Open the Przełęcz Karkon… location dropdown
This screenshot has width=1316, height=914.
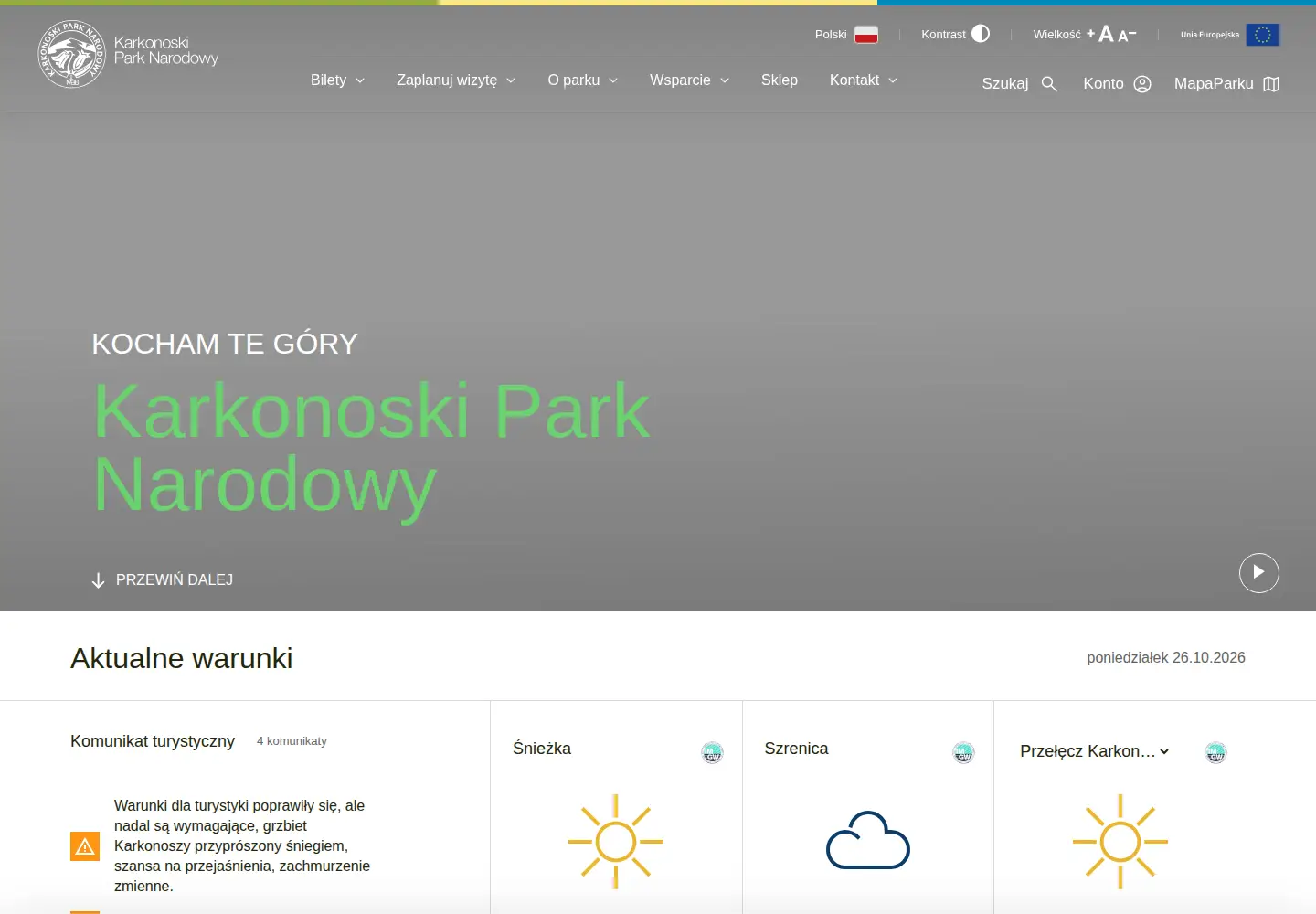(1095, 751)
